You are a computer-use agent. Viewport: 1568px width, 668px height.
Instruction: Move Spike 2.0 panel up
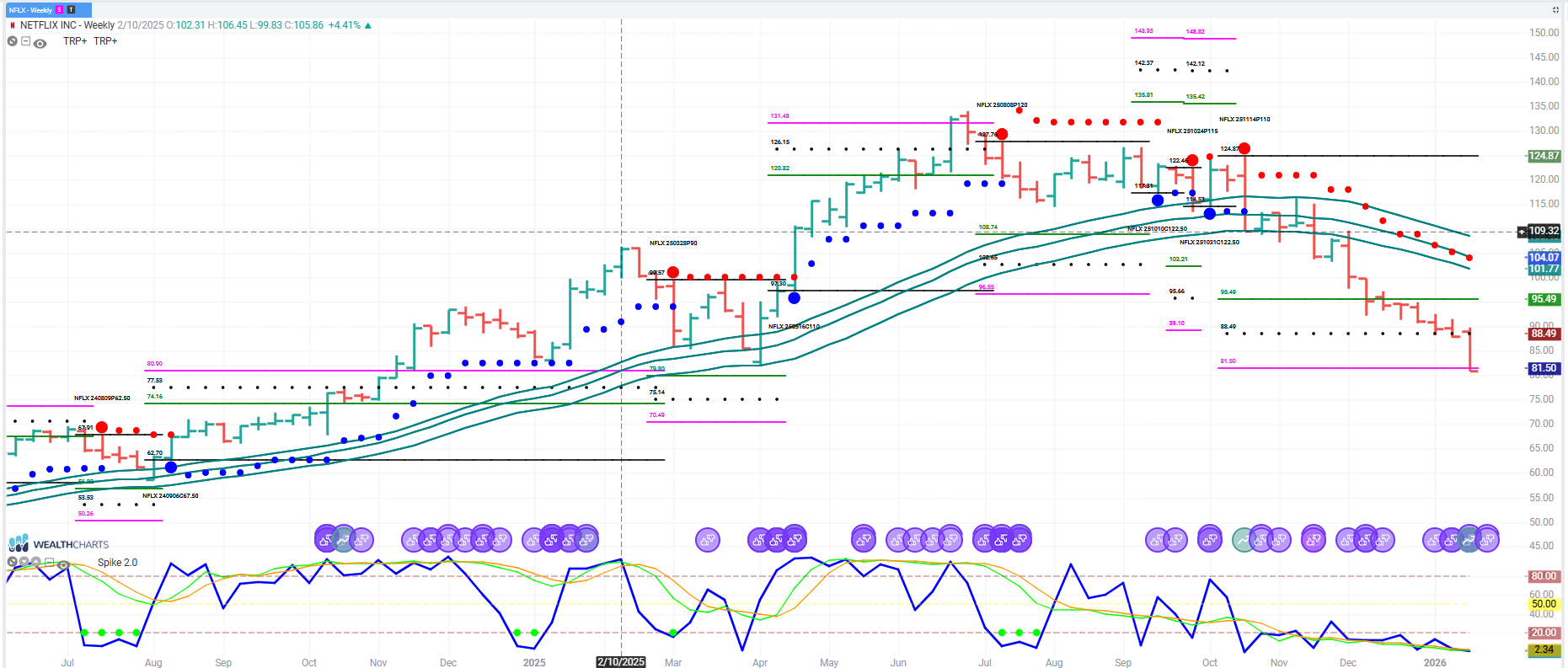click(36, 562)
